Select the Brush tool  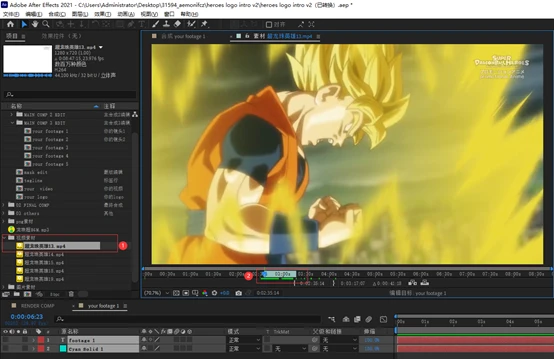pyautogui.click(x=155, y=24)
